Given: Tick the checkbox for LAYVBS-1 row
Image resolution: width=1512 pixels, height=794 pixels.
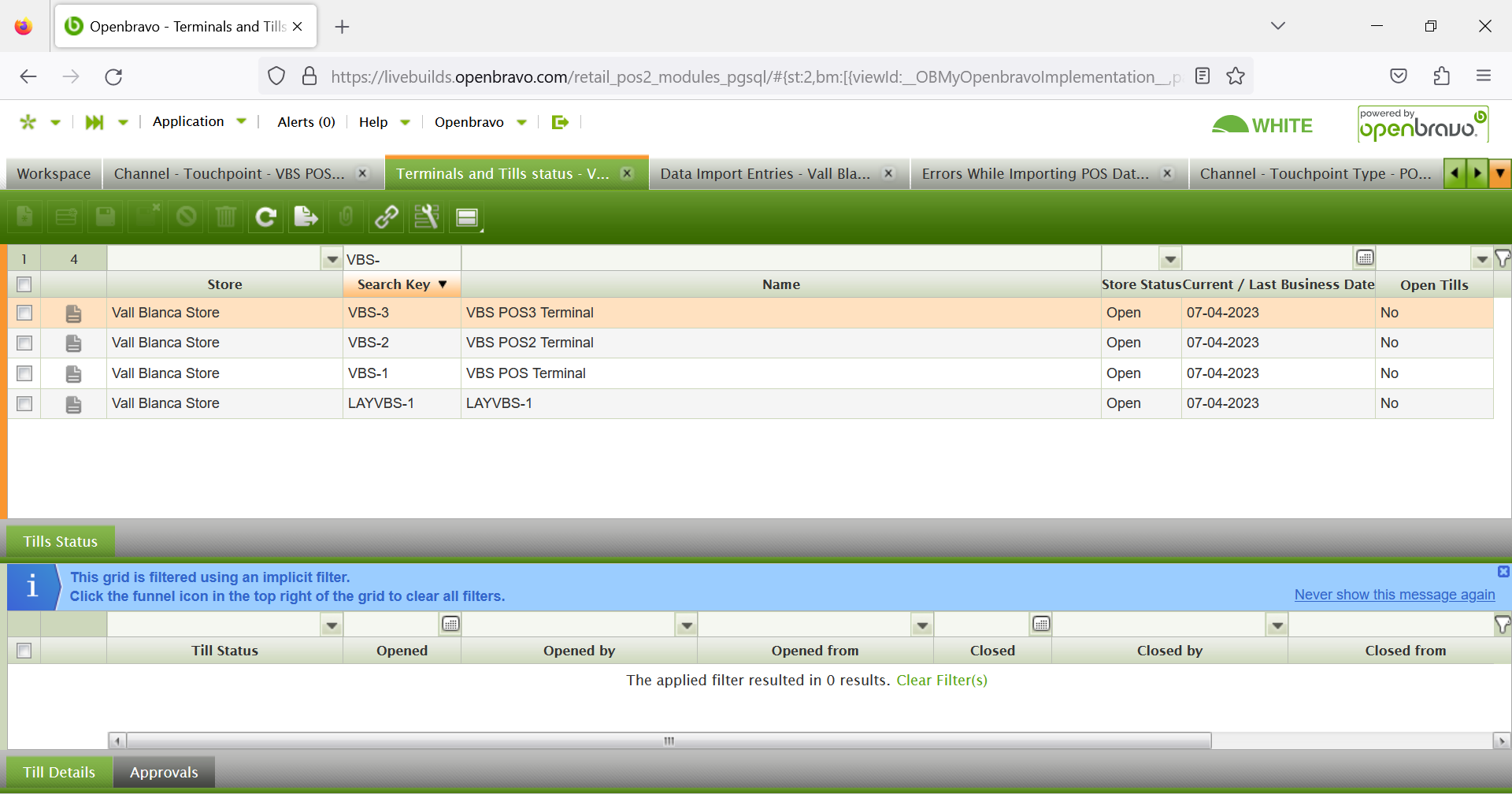Looking at the screenshot, I should [x=24, y=404].
